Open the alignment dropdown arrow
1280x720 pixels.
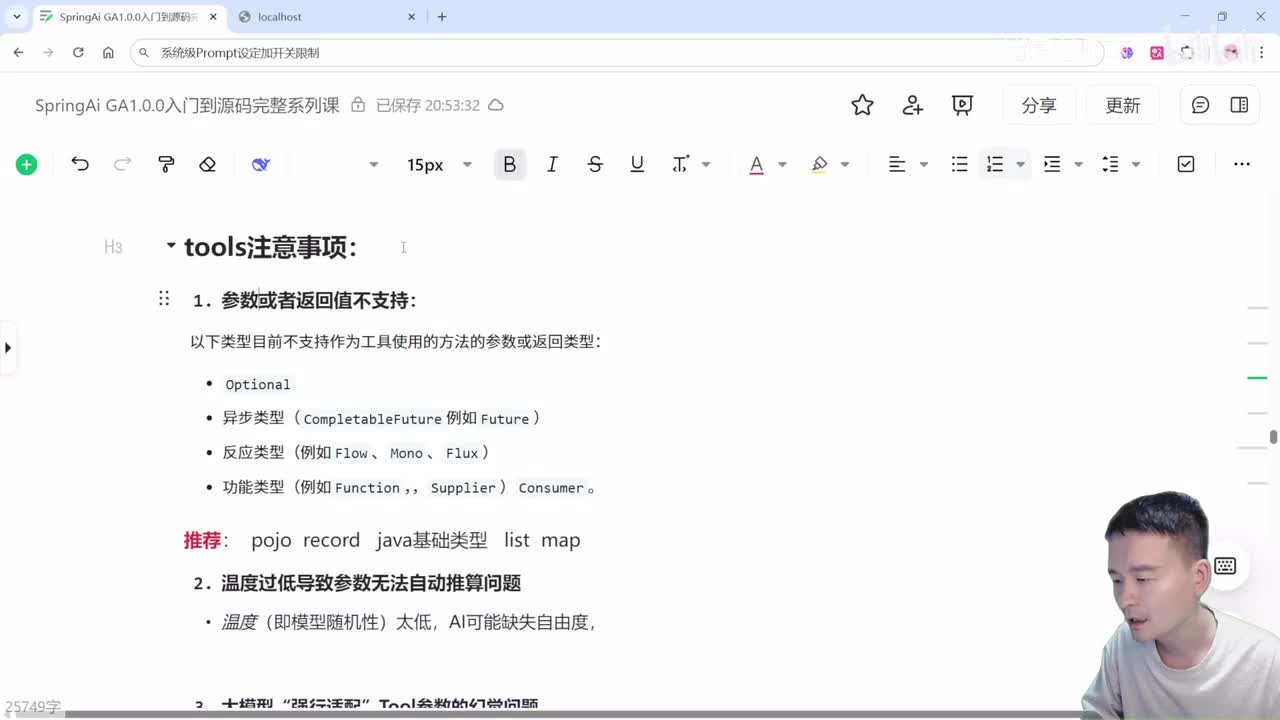pyautogui.click(x=923, y=164)
